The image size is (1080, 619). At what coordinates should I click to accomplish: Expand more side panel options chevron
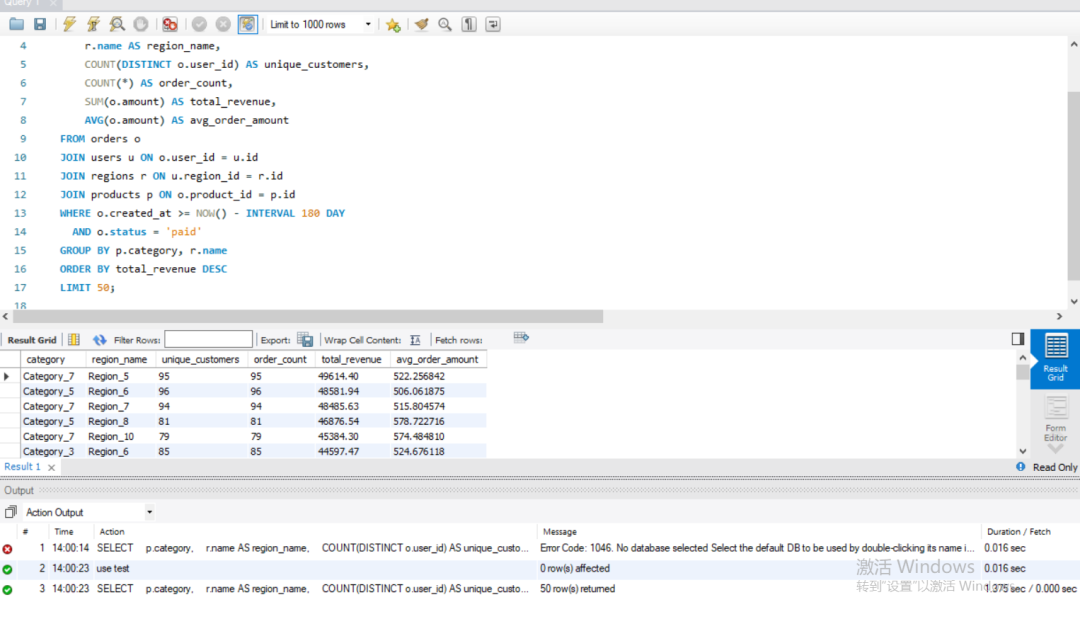click(x=1055, y=449)
